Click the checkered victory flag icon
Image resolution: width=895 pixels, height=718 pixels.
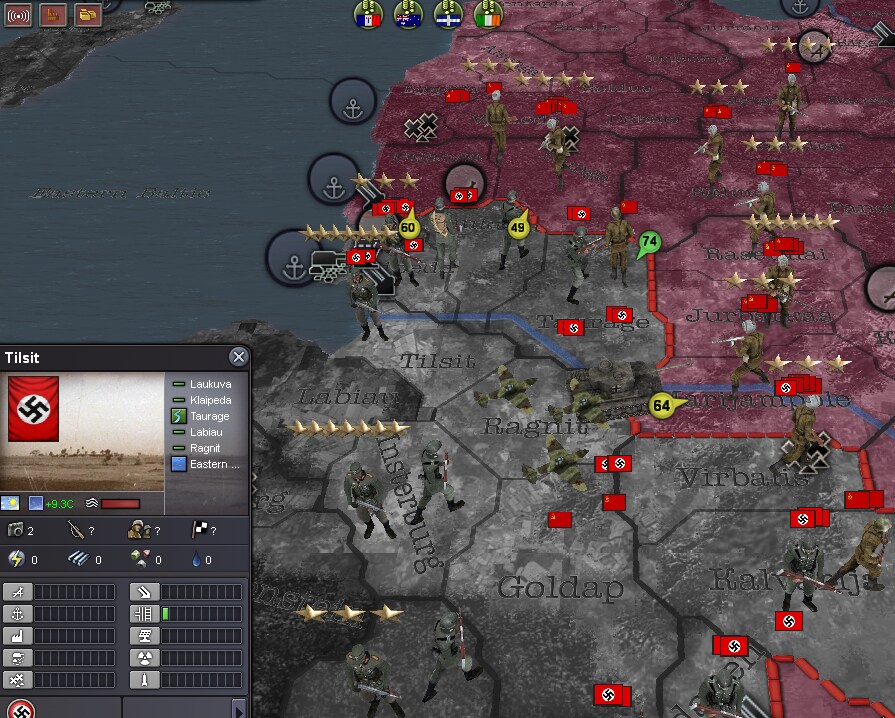[x=199, y=530]
